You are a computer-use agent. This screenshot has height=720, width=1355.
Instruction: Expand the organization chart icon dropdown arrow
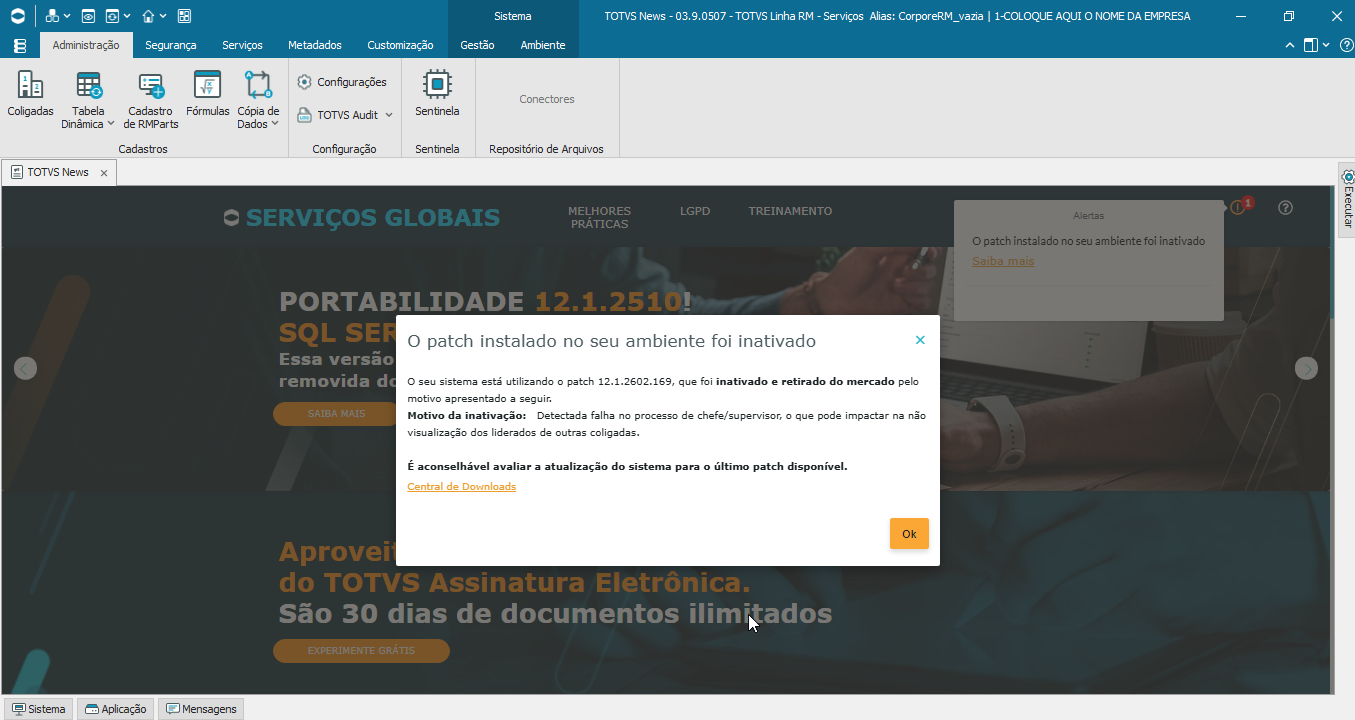coord(67,17)
